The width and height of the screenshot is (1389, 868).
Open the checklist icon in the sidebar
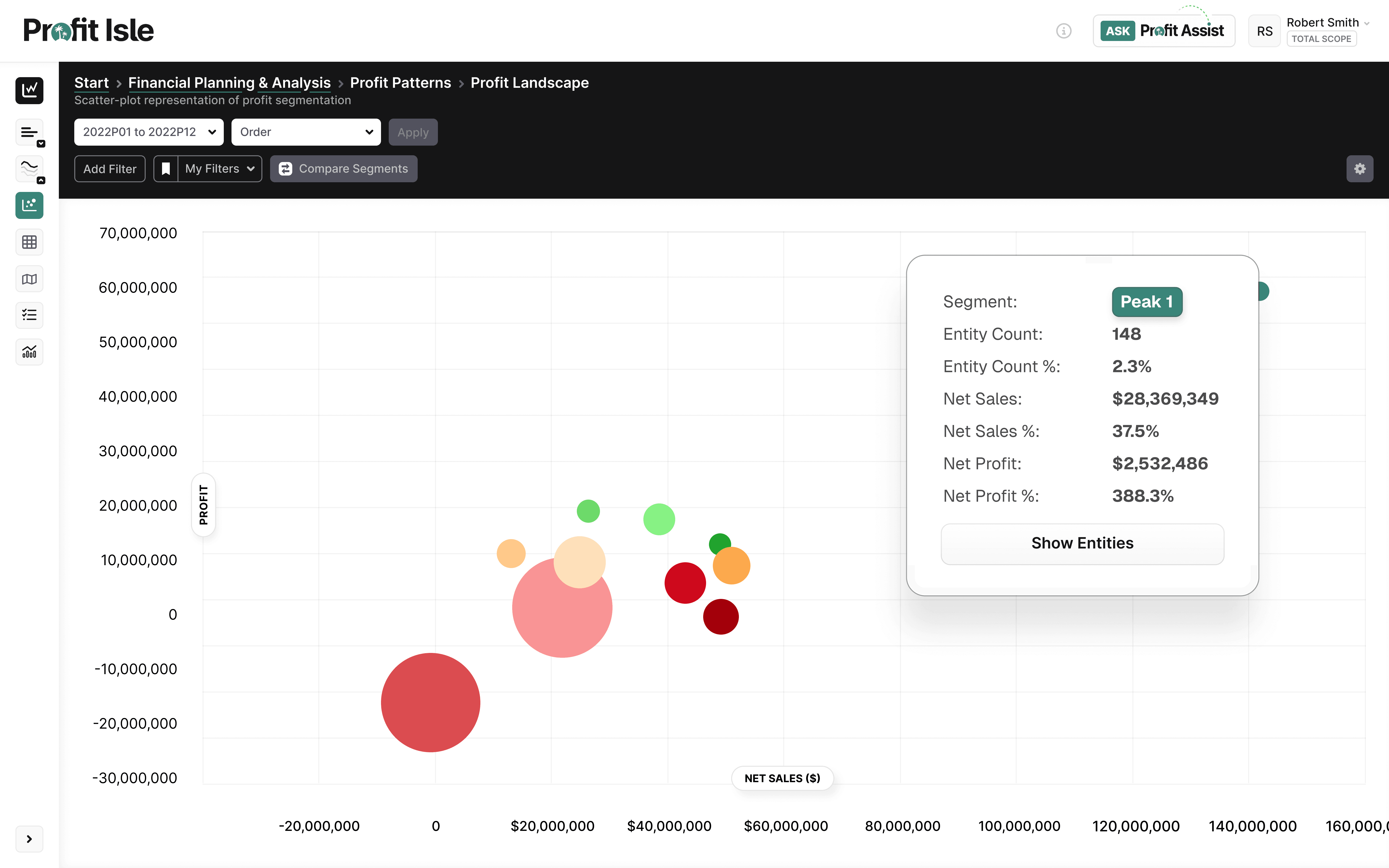click(x=29, y=315)
